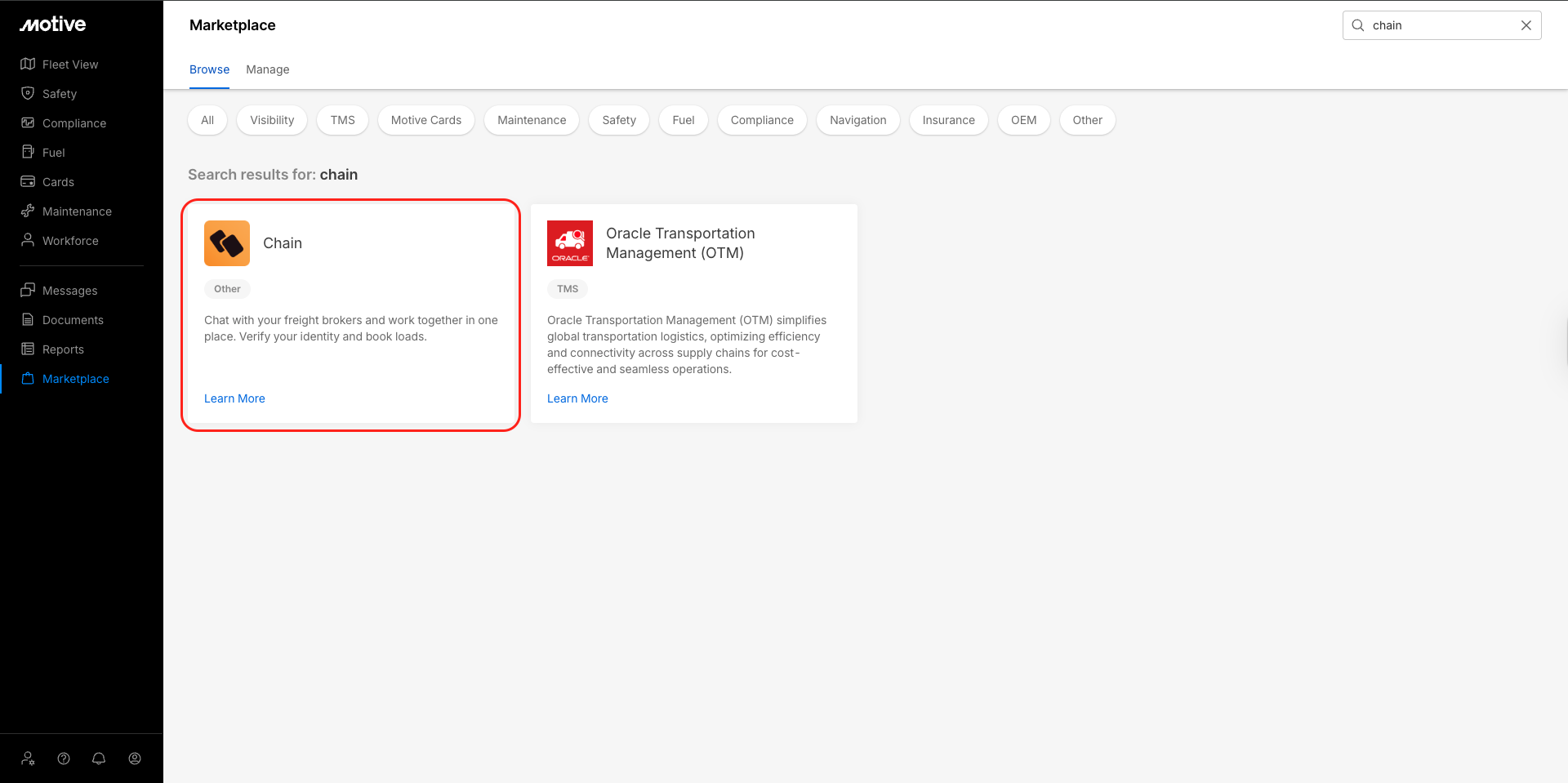Click the help question mark icon
Image resolution: width=1568 pixels, height=783 pixels.
[64, 759]
